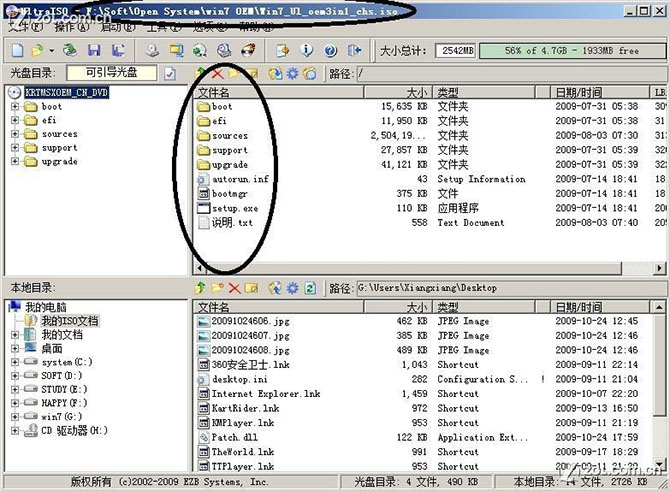Expand the SOFT(D:) drive node
Image resolution: width=670 pixels, height=491 pixels.
[16, 376]
